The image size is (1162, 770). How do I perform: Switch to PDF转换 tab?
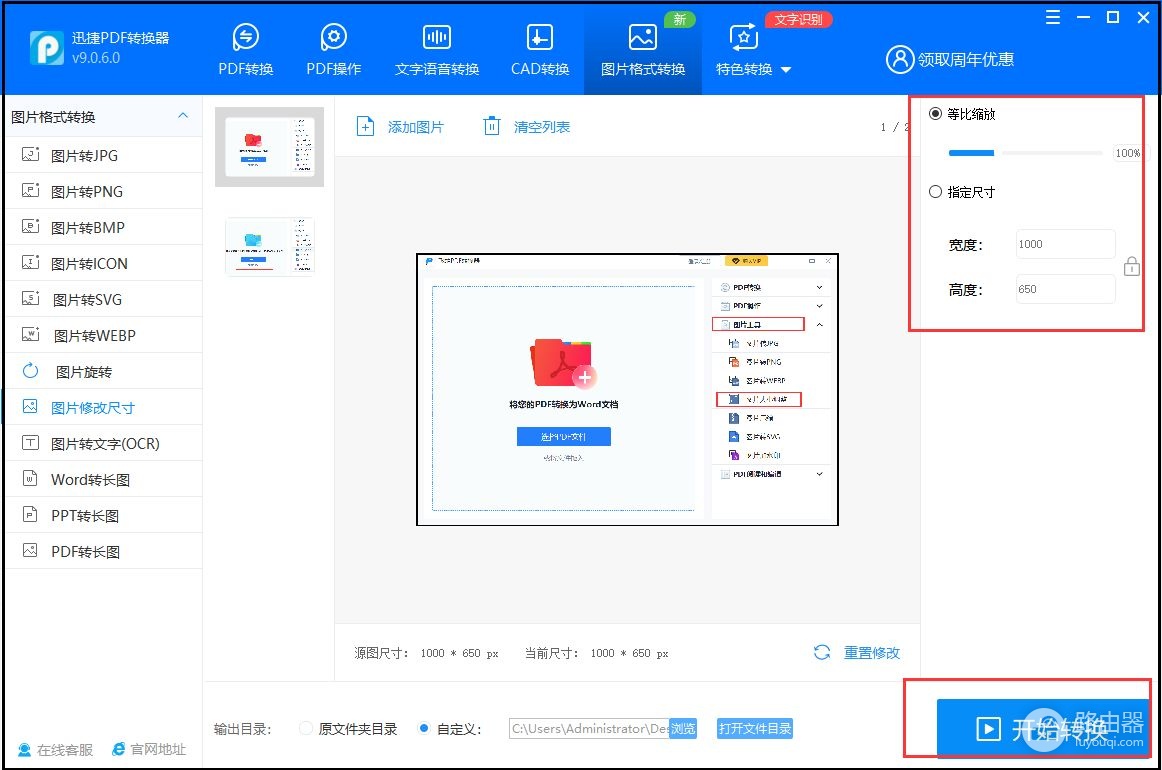coord(245,50)
